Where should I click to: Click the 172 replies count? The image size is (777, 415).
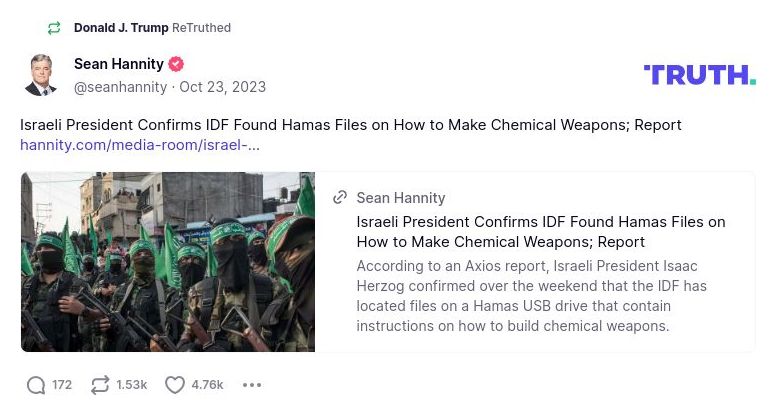coord(62,385)
